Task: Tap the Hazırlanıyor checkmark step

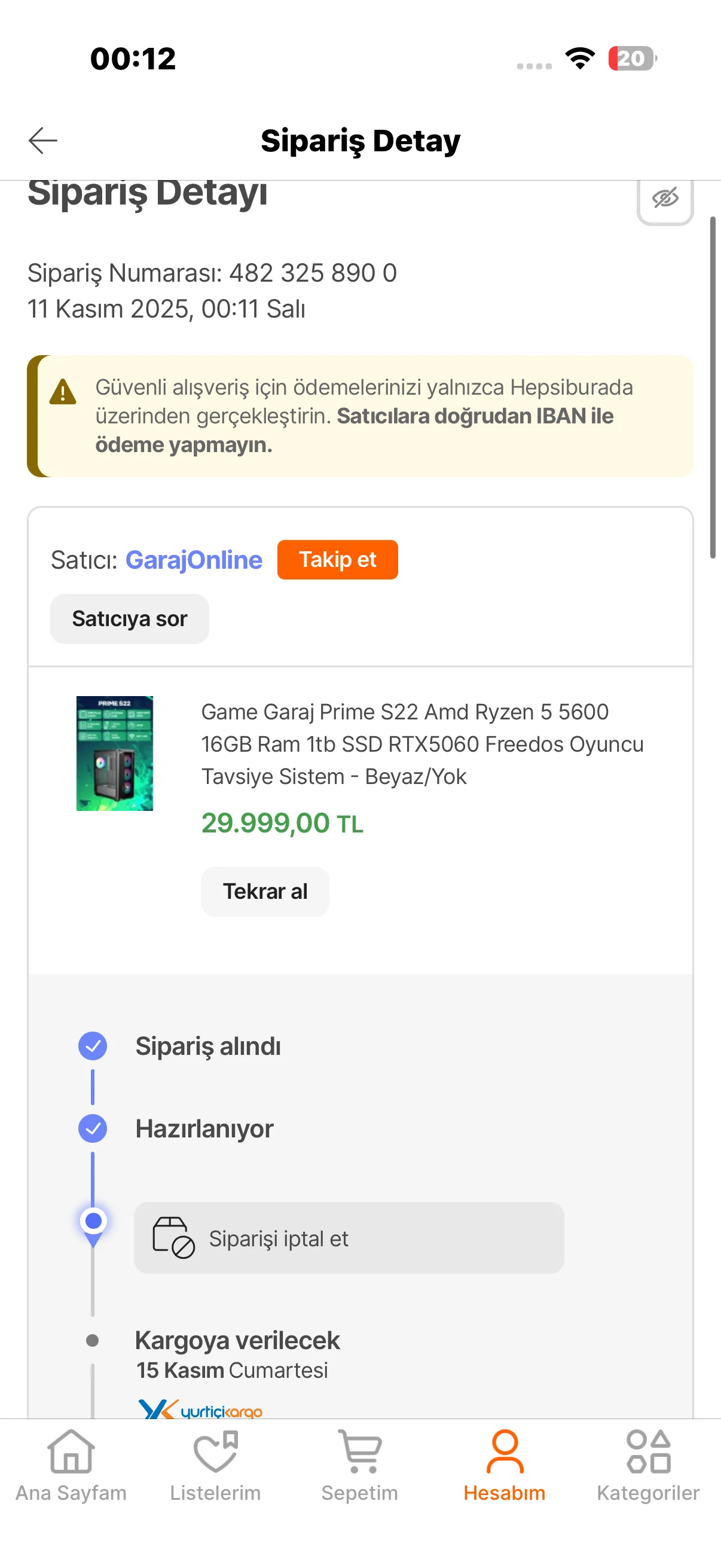Action: point(93,1128)
